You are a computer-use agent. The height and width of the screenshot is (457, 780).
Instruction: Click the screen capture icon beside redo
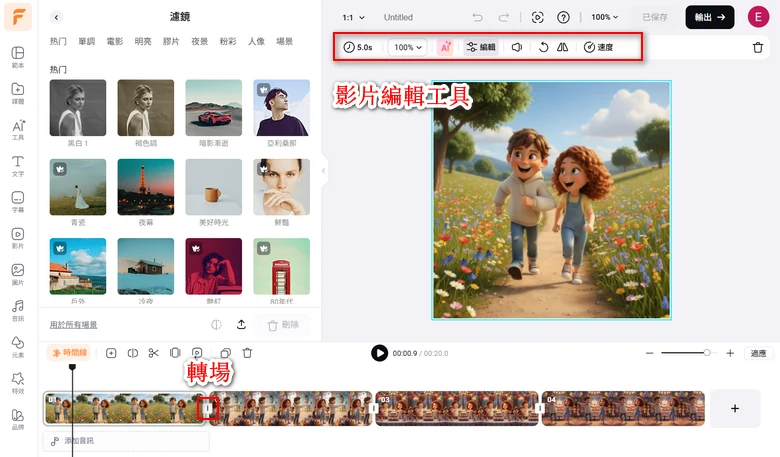[537, 17]
